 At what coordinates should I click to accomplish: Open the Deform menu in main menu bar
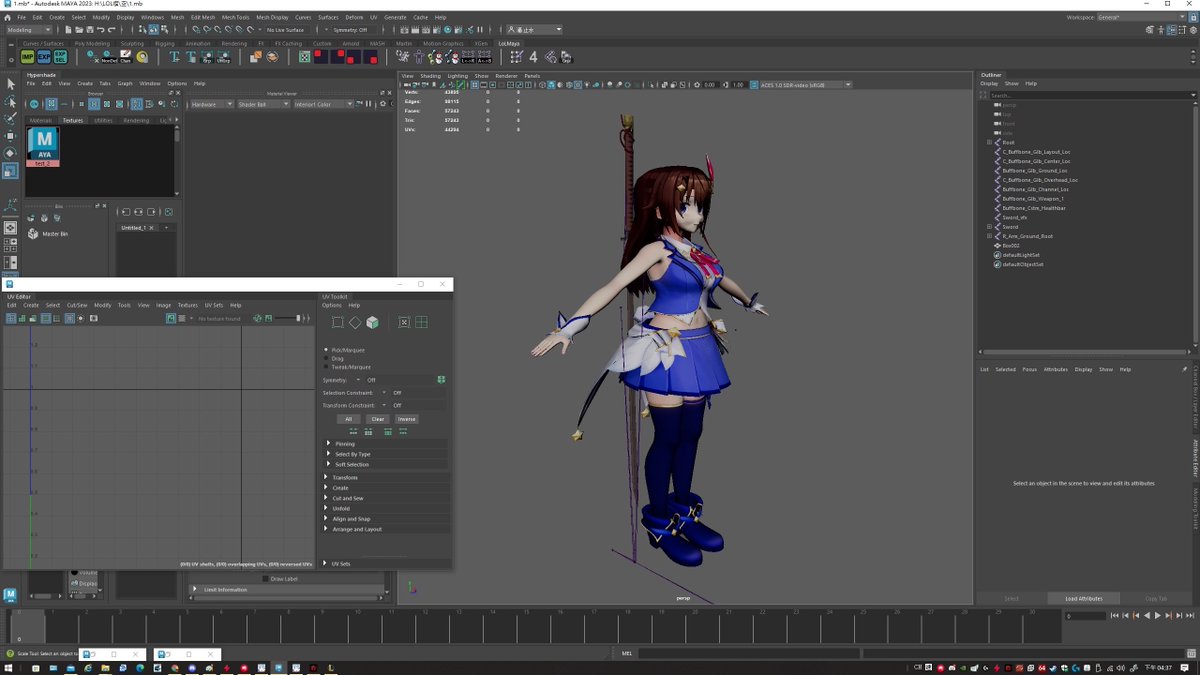[354, 17]
